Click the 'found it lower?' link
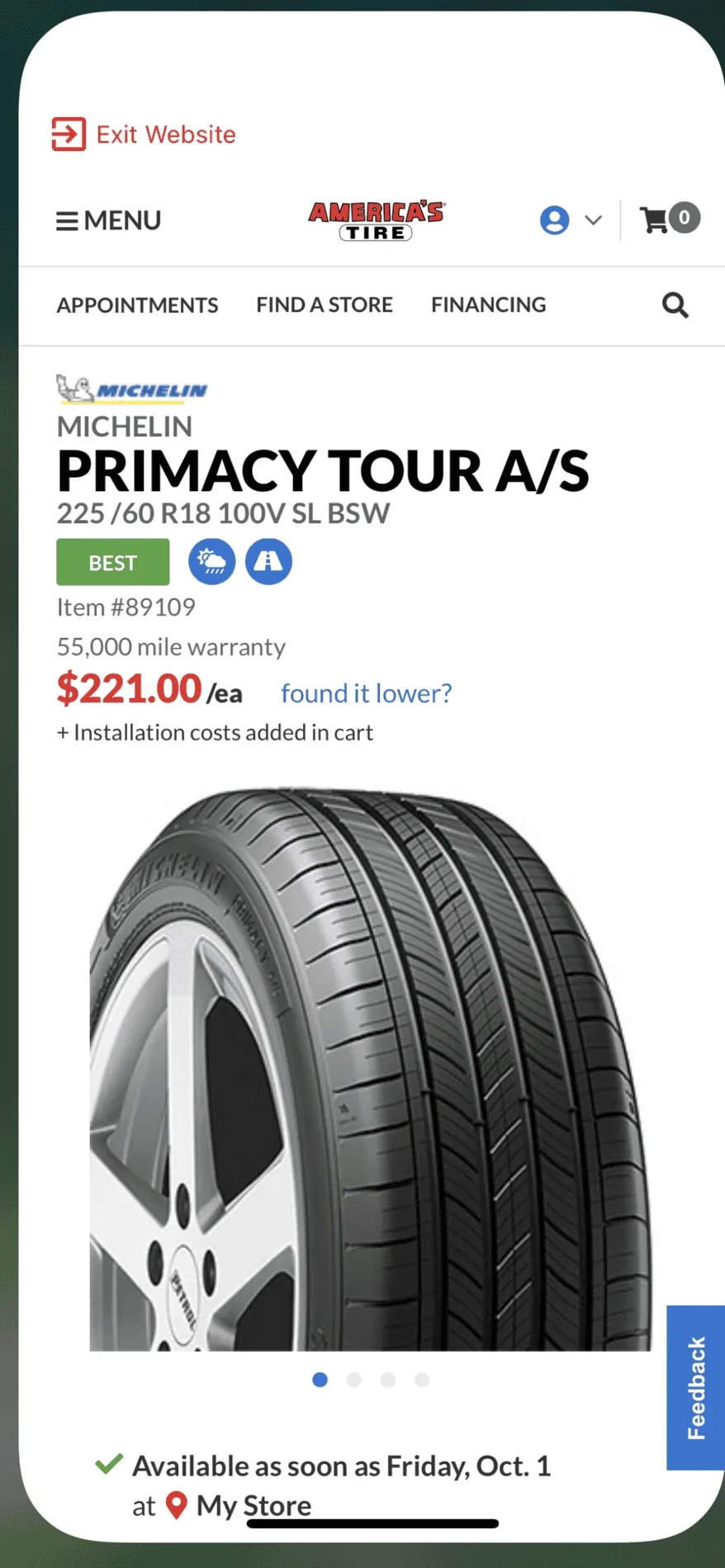This screenshot has height=1568, width=725. coord(366,693)
